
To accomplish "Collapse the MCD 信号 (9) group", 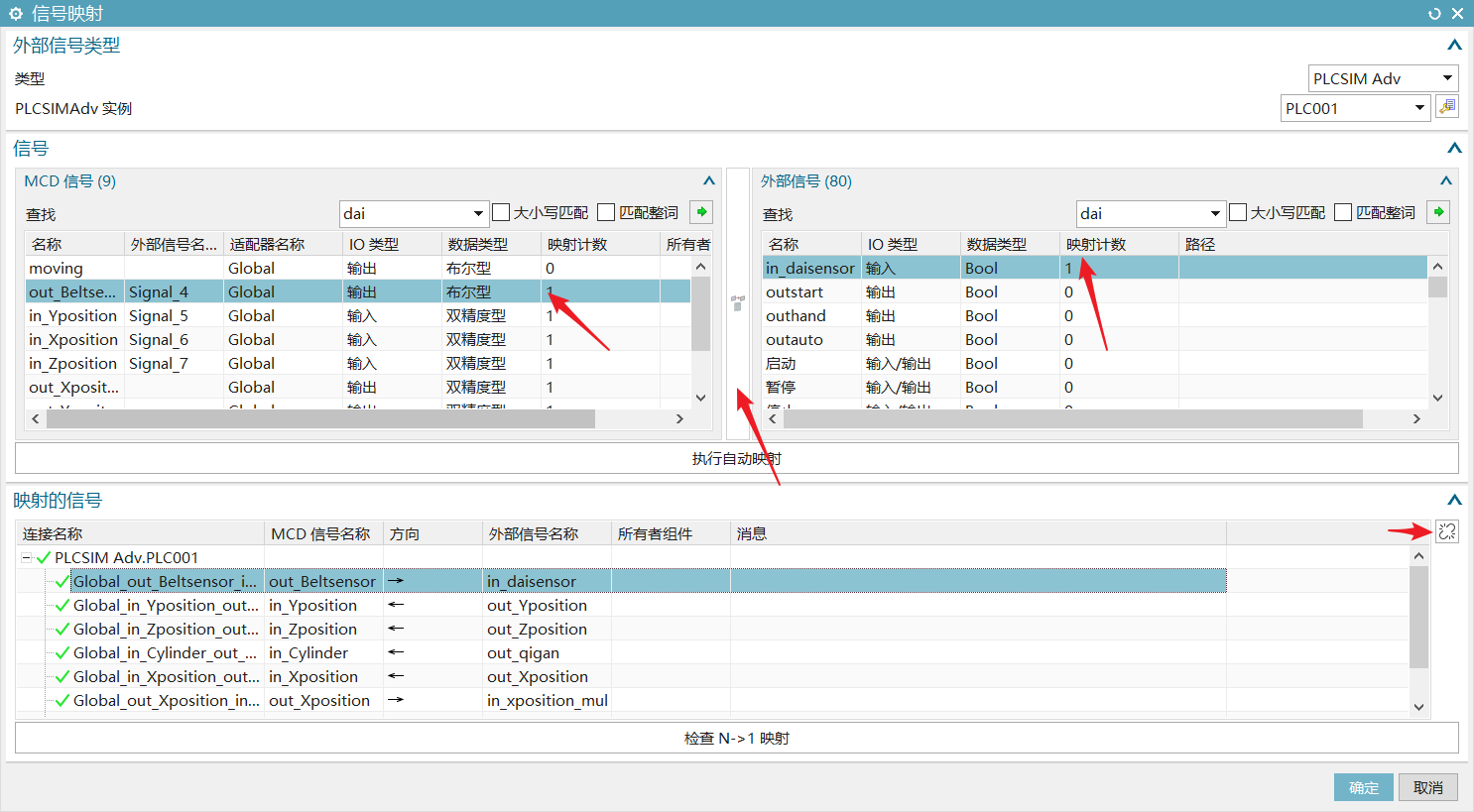I will tap(708, 180).
